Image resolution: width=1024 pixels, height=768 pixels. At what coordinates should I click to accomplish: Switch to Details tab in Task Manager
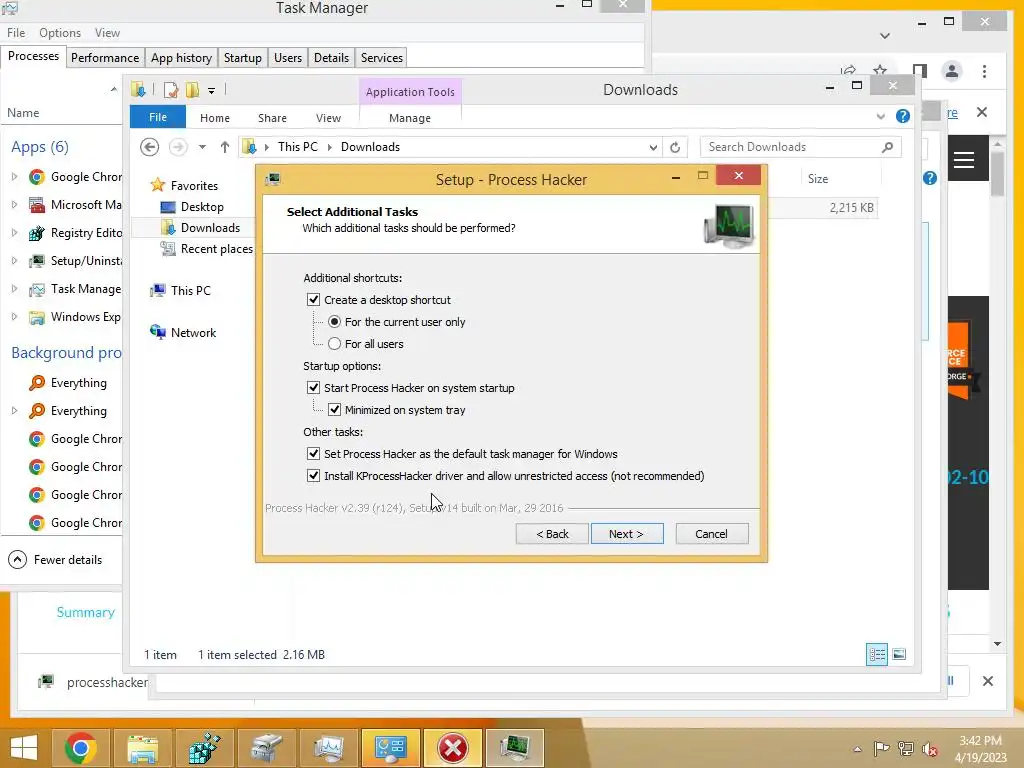[x=331, y=57]
